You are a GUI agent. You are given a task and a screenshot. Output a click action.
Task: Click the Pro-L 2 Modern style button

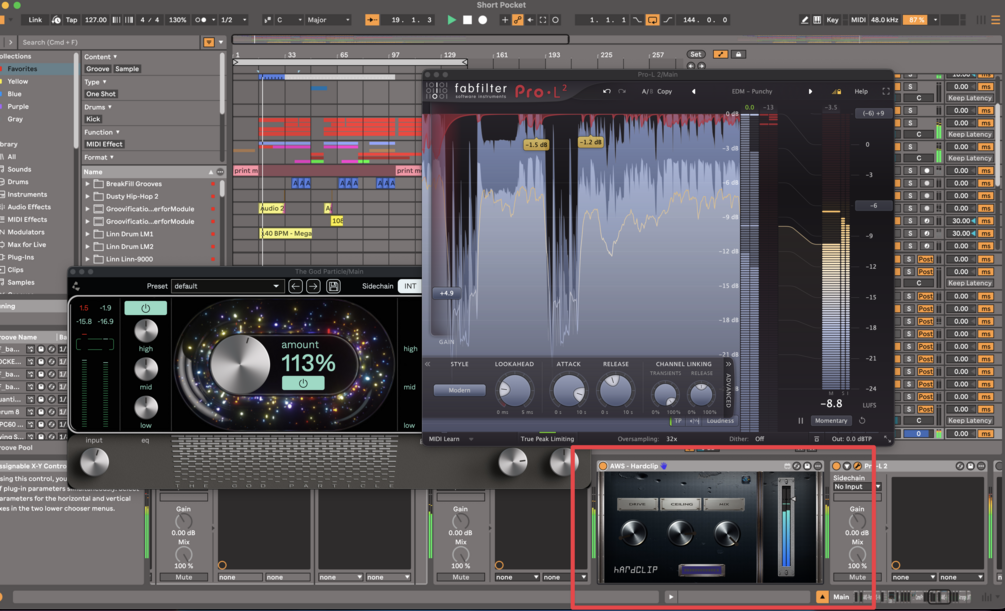tap(459, 390)
